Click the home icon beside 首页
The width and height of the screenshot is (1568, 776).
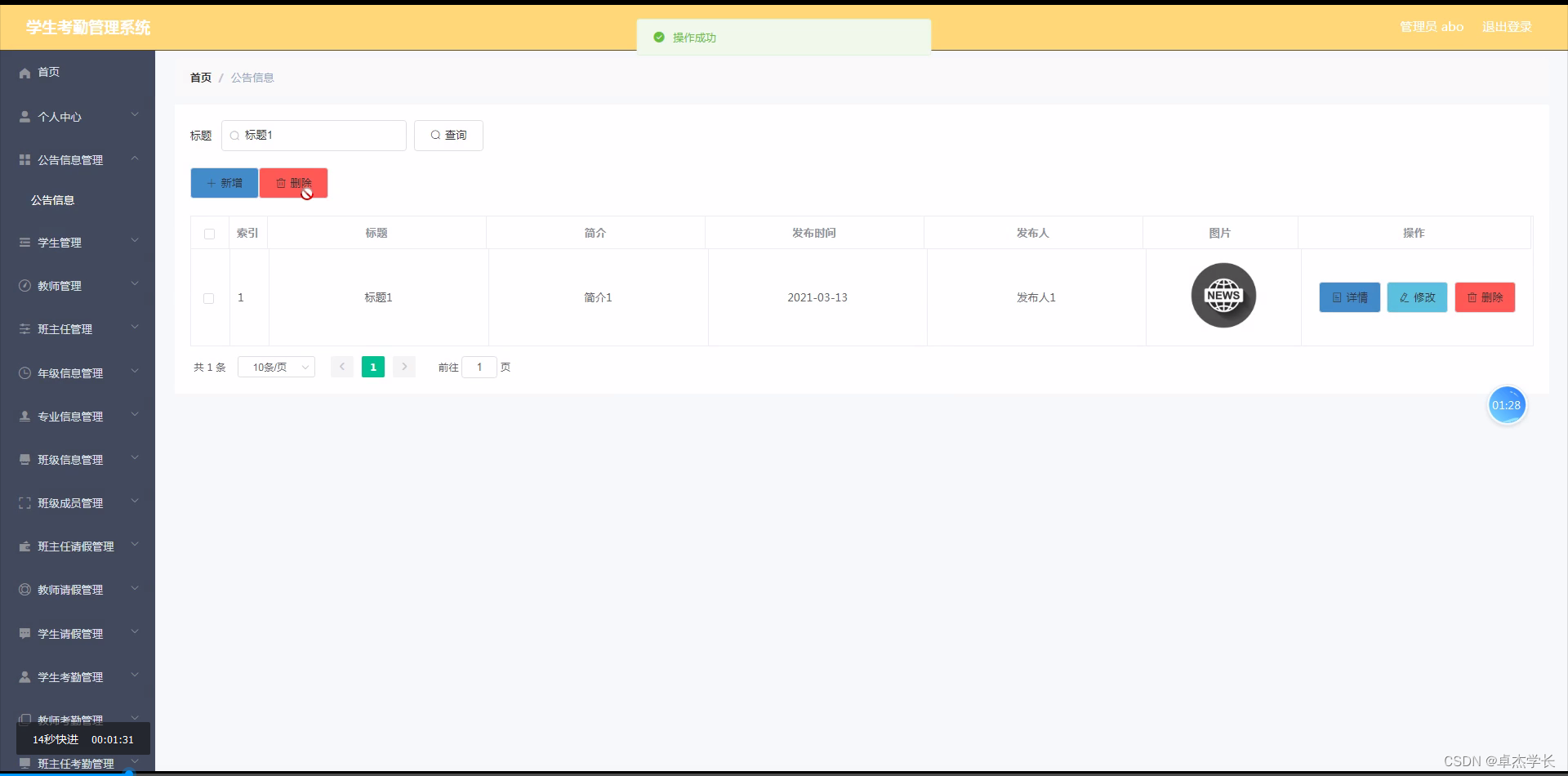tap(24, 73)
